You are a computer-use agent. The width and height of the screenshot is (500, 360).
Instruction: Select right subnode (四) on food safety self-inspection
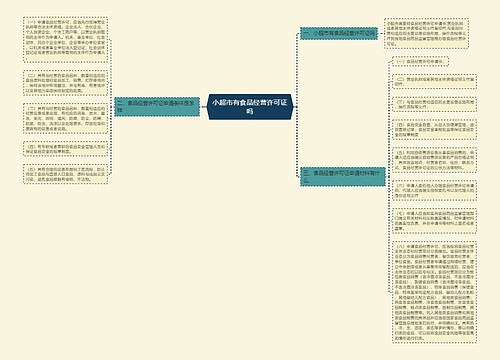point(434,129)
